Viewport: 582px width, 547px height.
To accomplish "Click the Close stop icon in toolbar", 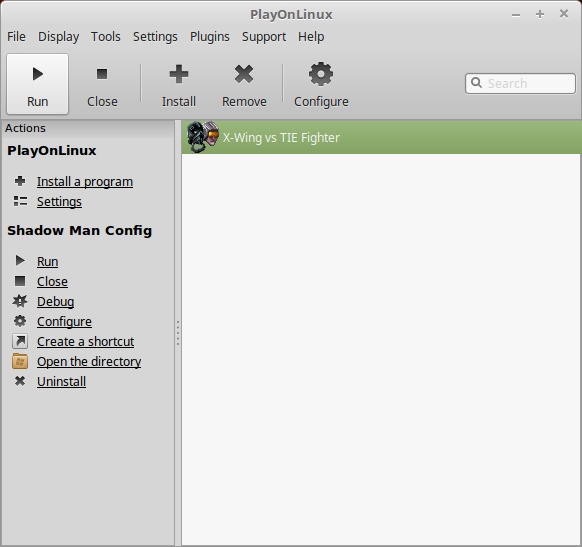I will [x=102, y=74].
